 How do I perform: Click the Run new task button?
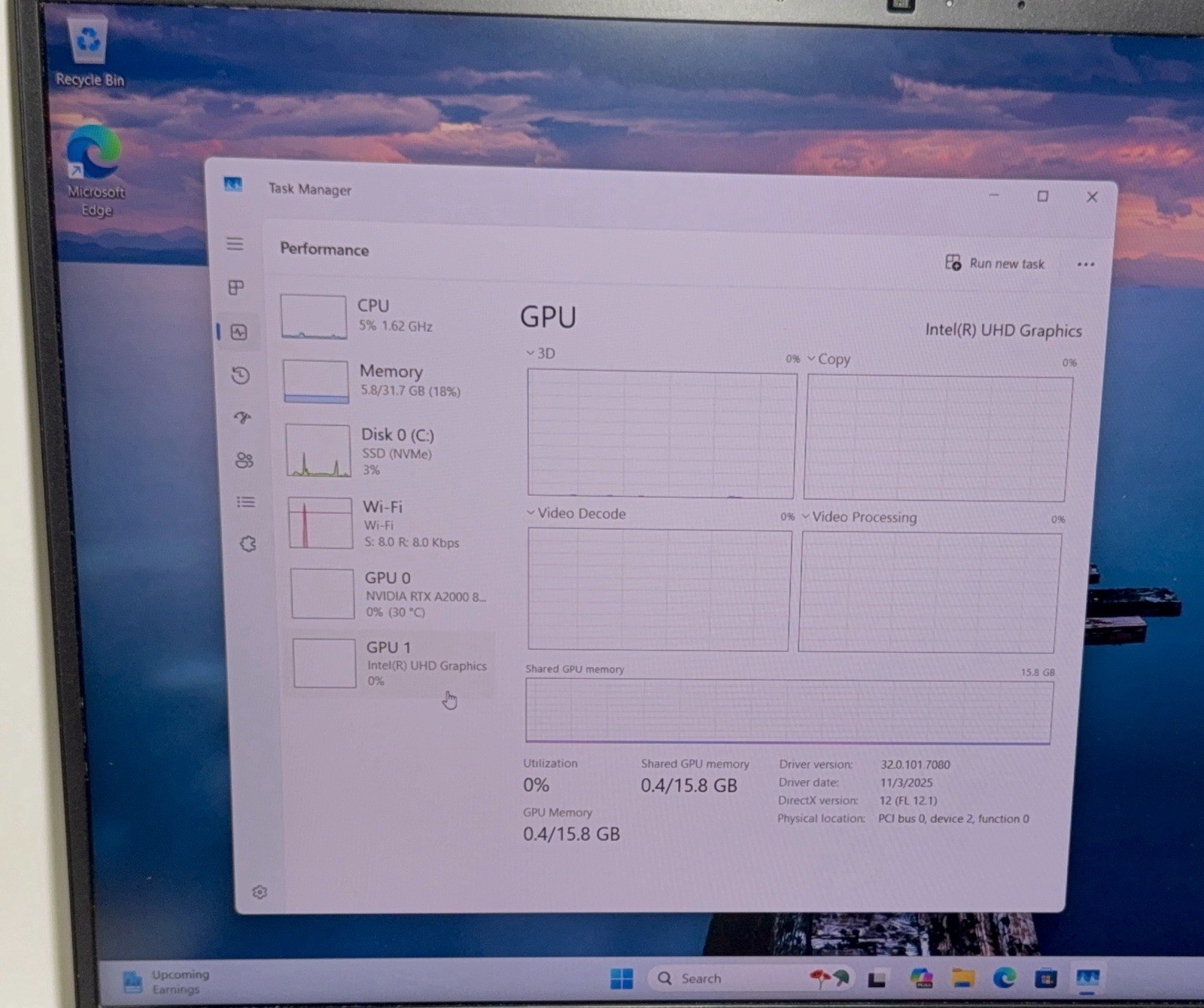tap(995, 263)
